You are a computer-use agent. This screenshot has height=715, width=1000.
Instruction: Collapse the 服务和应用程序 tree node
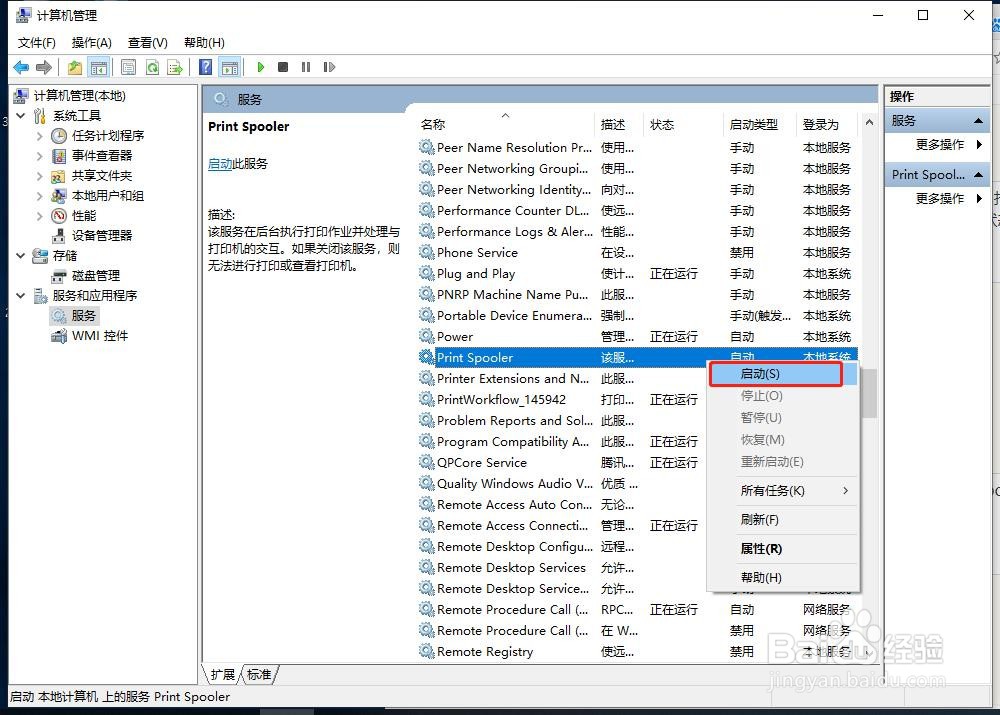pyautogui.click(x=20, y=295)
